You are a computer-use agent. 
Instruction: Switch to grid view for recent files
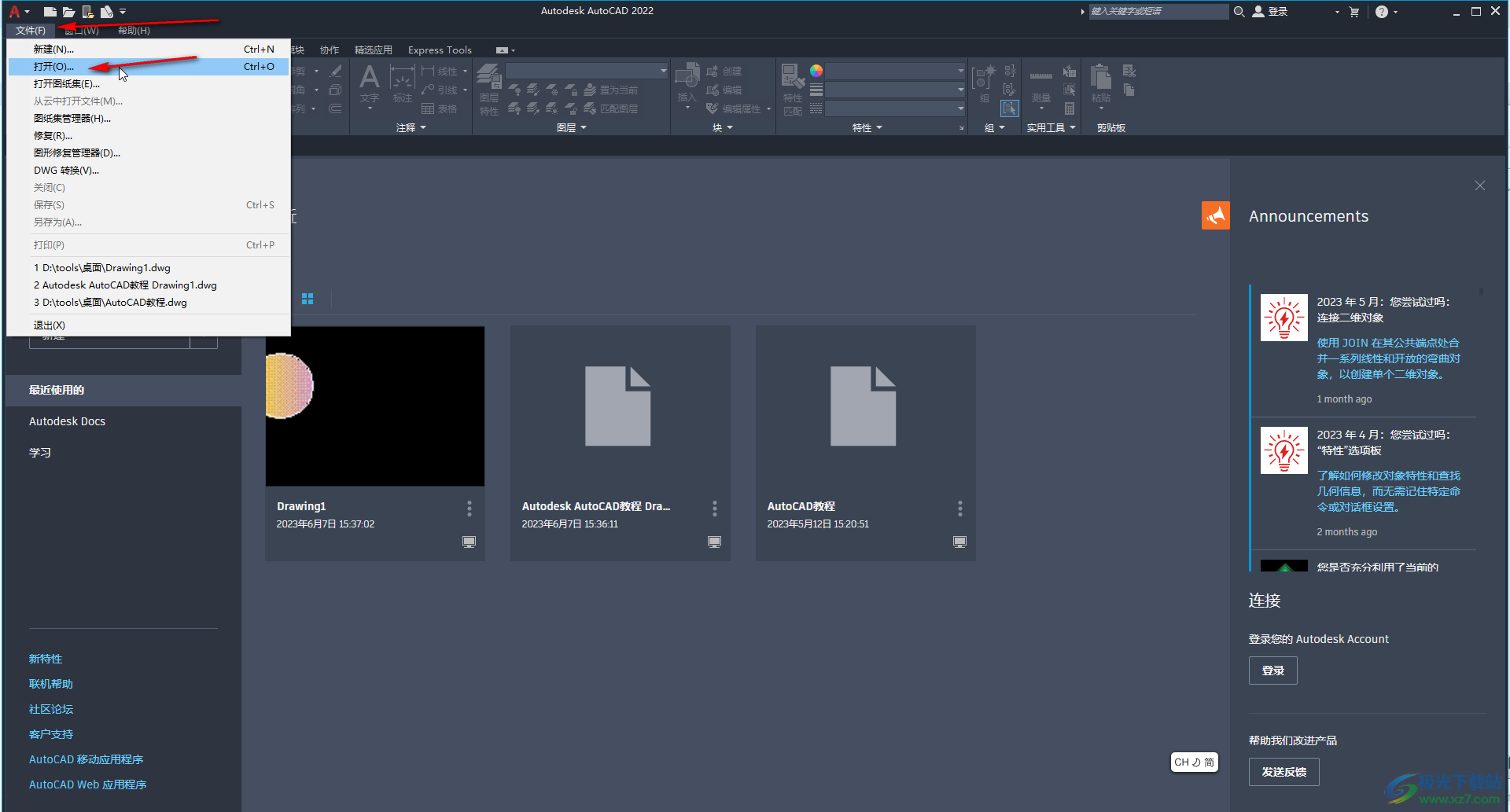pos(308,299)
